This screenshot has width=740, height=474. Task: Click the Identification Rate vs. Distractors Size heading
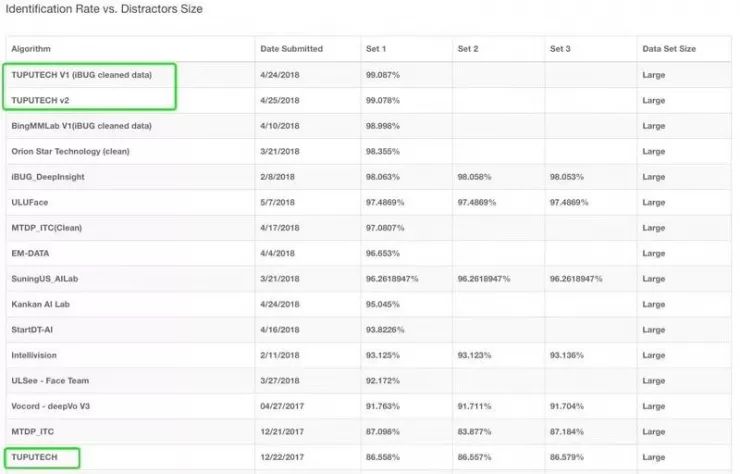tap(104, 8)
